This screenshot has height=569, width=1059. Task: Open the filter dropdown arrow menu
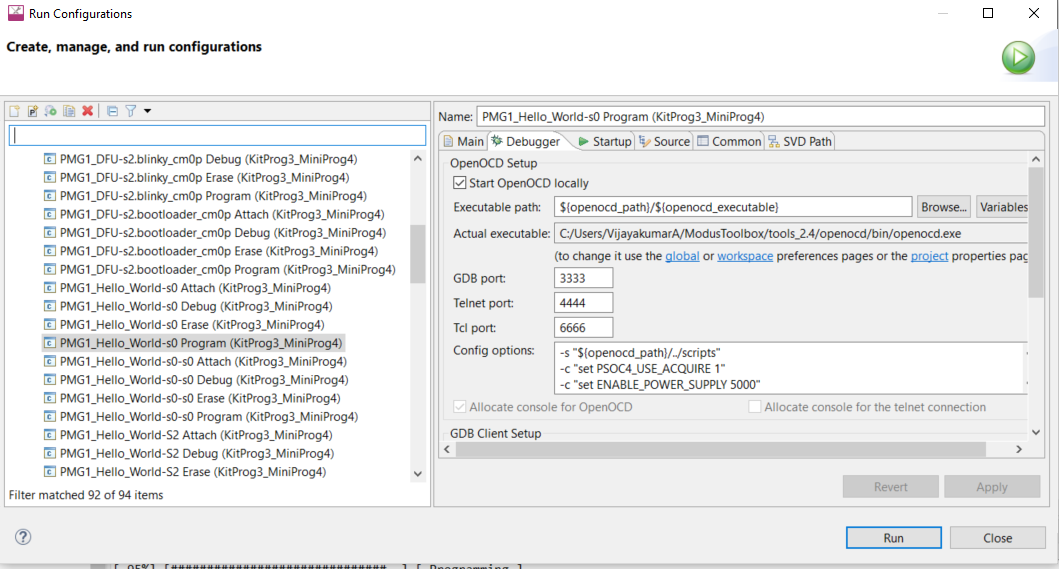pyautogui.click(x=148, y=111)
